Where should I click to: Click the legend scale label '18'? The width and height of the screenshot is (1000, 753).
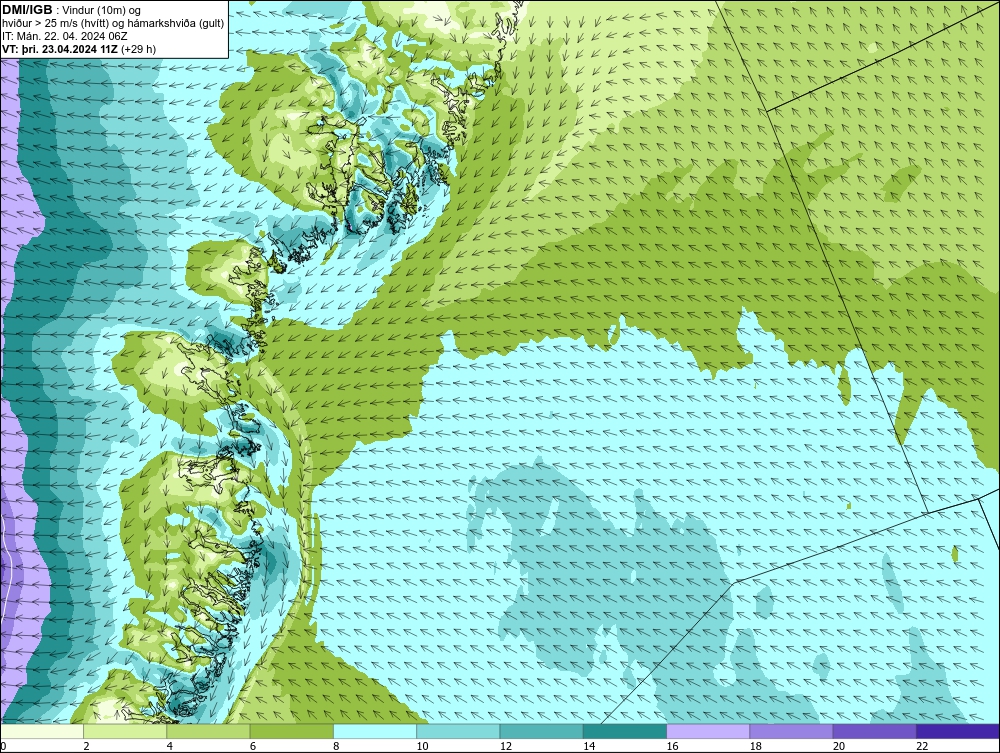755,746
